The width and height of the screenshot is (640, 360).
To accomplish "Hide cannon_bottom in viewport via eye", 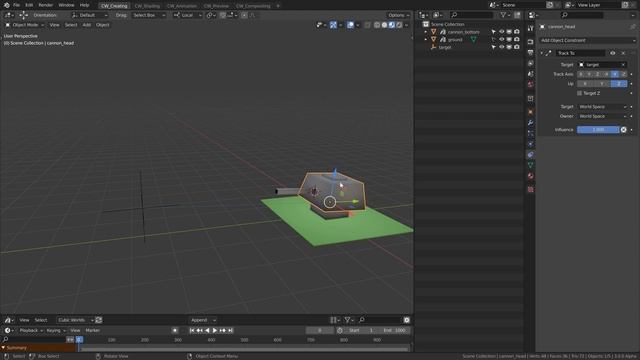I will point(502,32).
